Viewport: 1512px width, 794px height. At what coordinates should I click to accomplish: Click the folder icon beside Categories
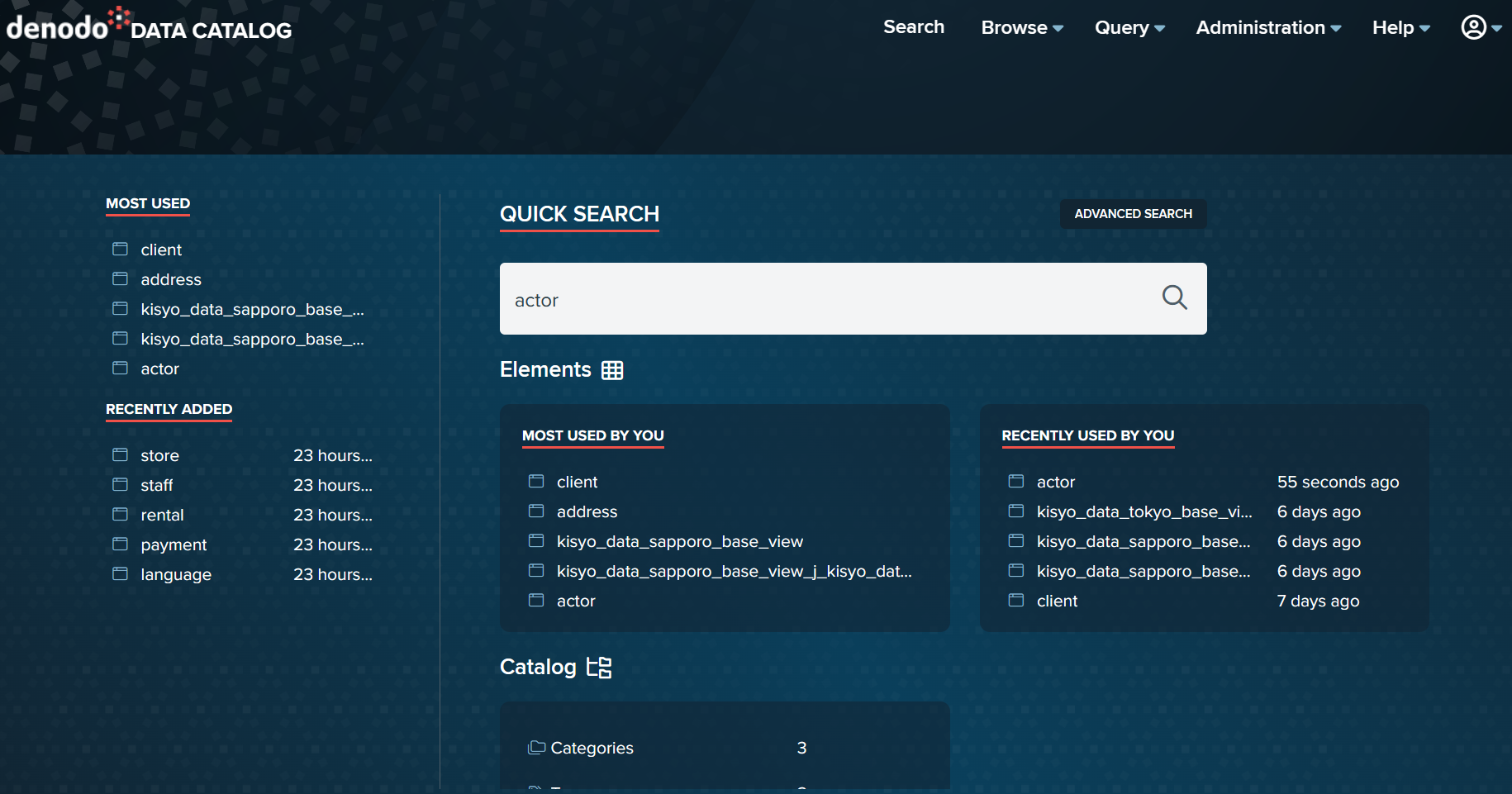coord(535,747)
